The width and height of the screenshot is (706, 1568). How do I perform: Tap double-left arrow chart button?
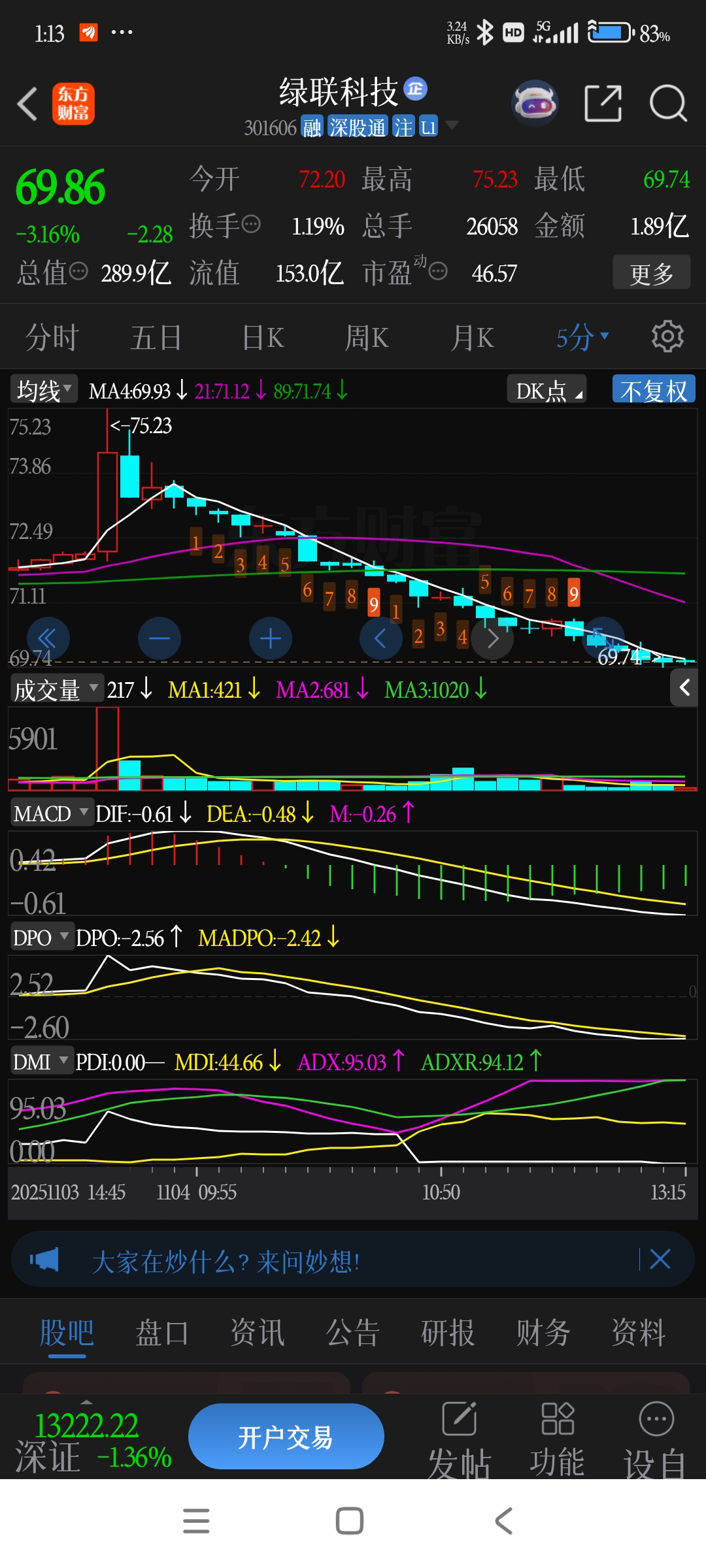[48, 638]
